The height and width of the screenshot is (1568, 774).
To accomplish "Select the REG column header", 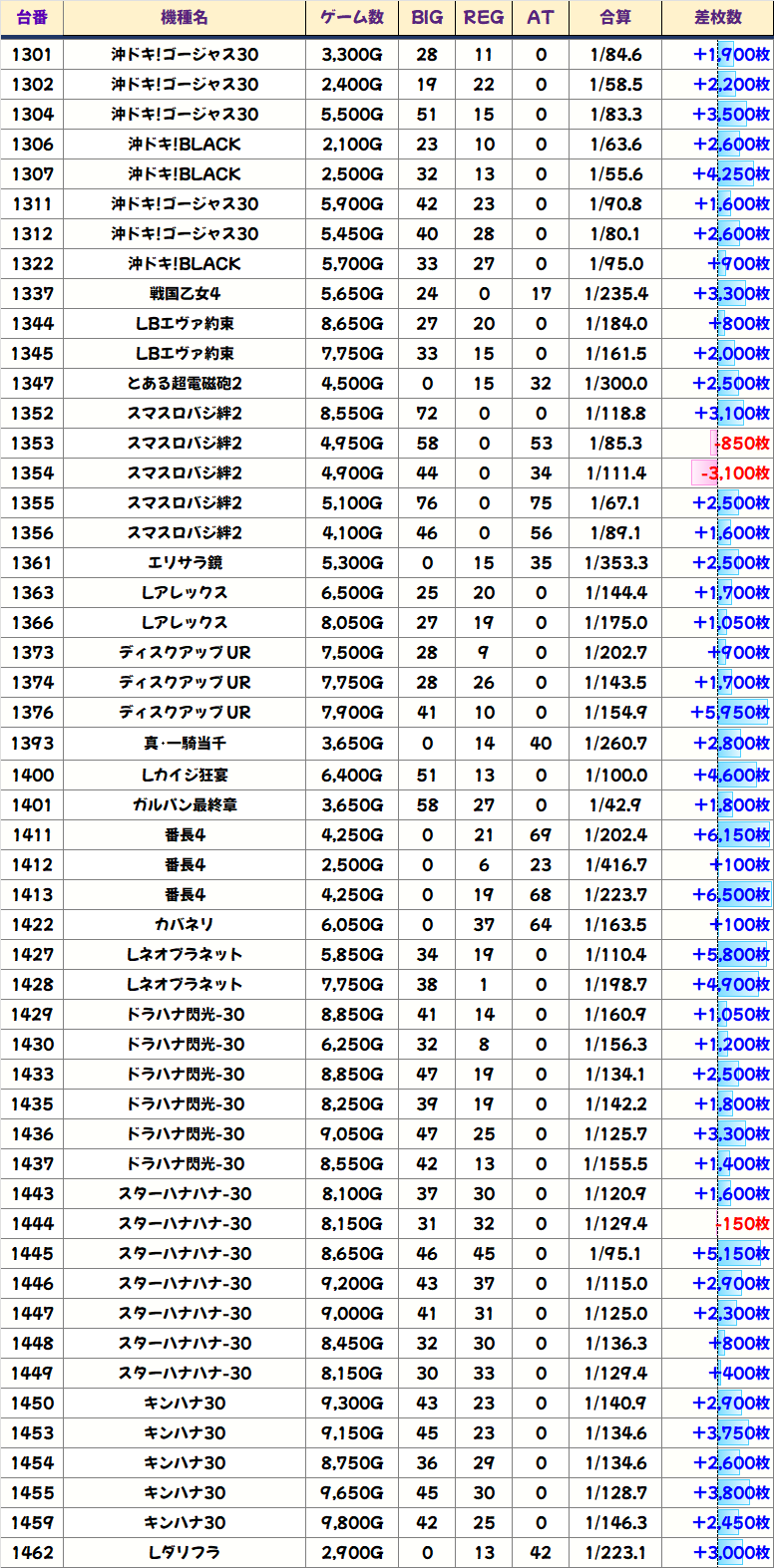I will (484, 18).
